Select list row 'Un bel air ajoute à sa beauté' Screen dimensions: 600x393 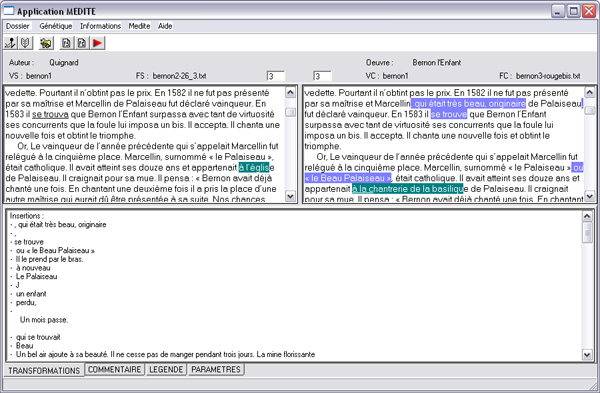[x=165, y=354]
